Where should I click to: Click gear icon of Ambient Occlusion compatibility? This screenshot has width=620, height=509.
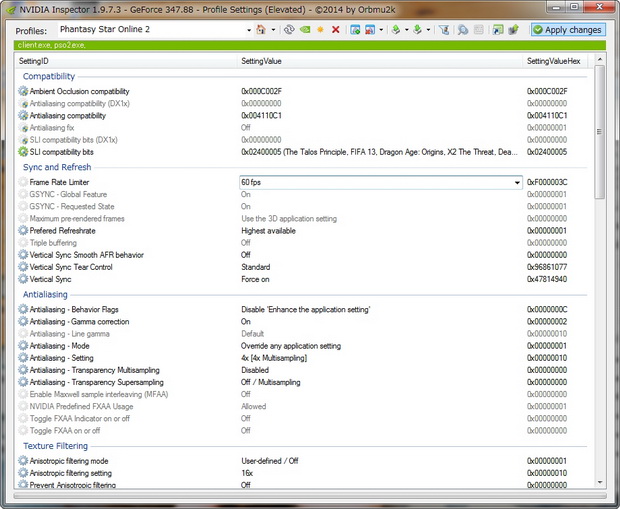click(x=23, y=91)
